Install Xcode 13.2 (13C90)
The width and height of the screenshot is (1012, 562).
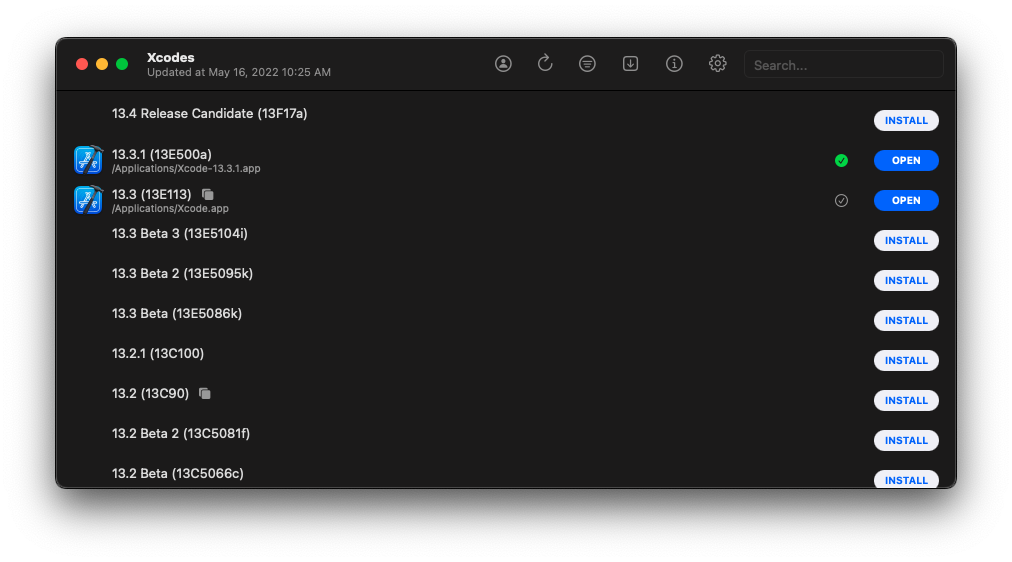906,401
